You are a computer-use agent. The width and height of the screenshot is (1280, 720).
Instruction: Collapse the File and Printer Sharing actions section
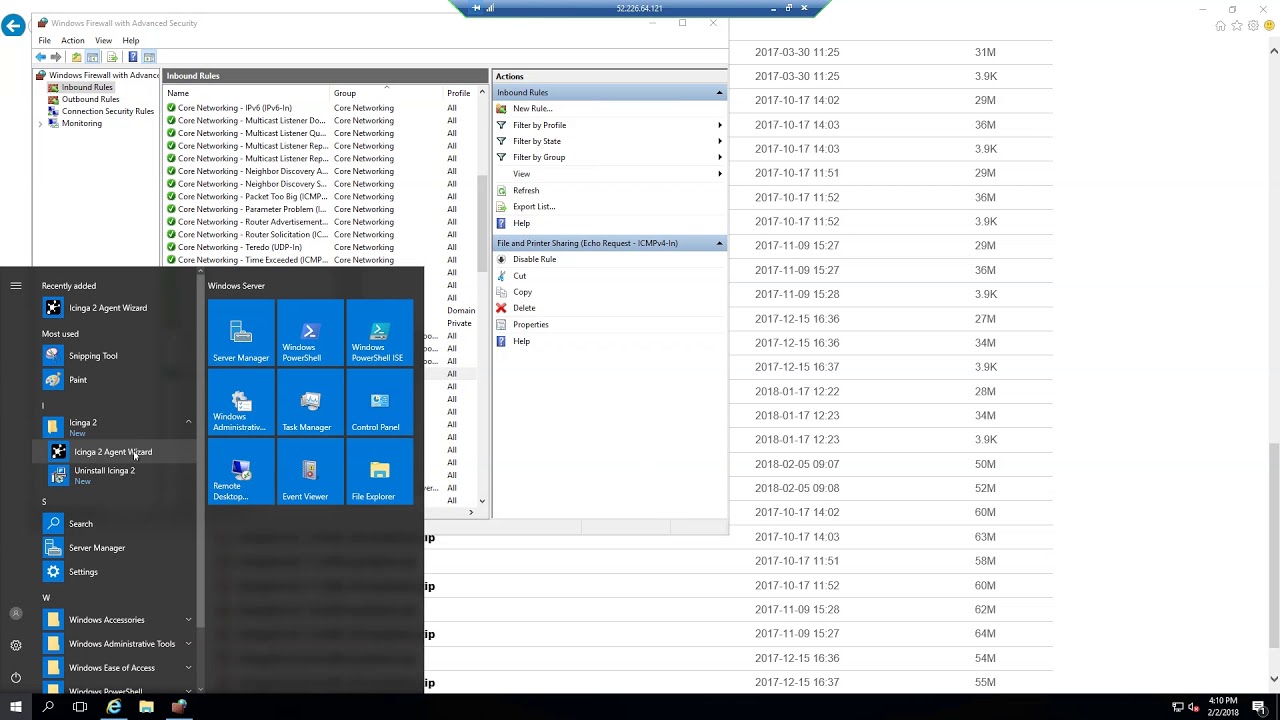coord(719,243)
